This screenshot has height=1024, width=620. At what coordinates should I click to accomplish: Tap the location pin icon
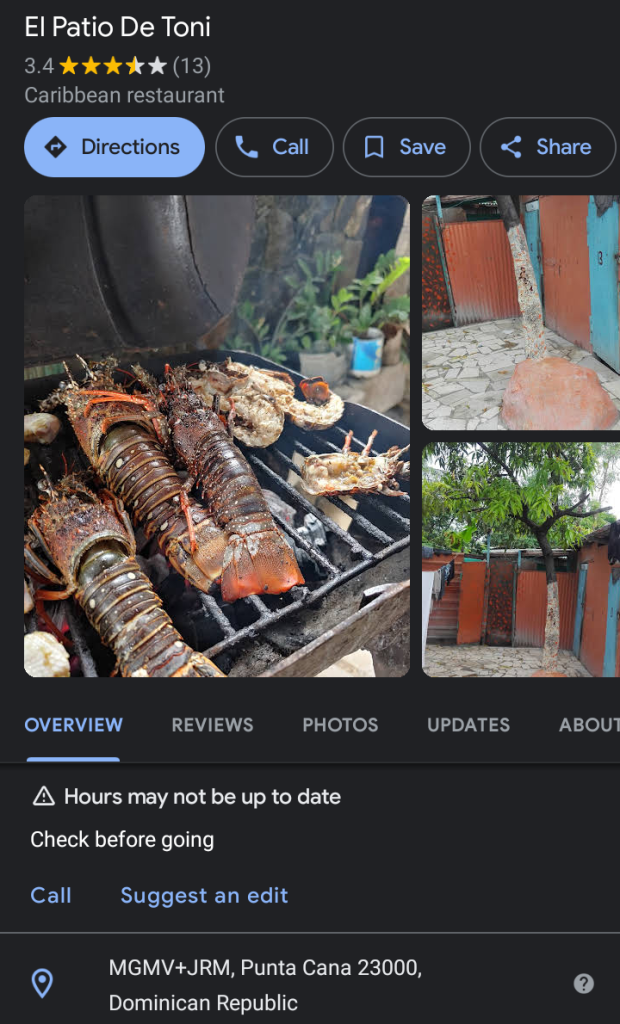pos(42,984)
